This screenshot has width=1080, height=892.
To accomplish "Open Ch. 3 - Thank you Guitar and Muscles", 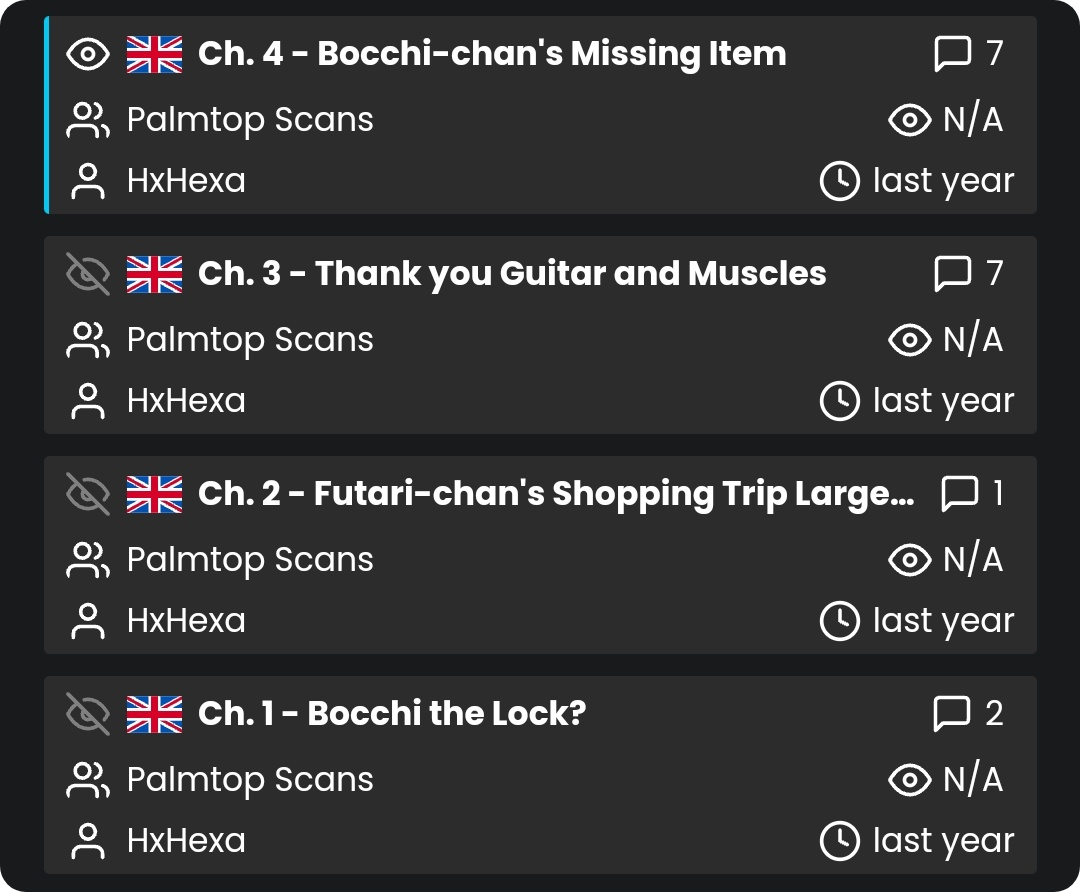I will [x=512, y=274].
